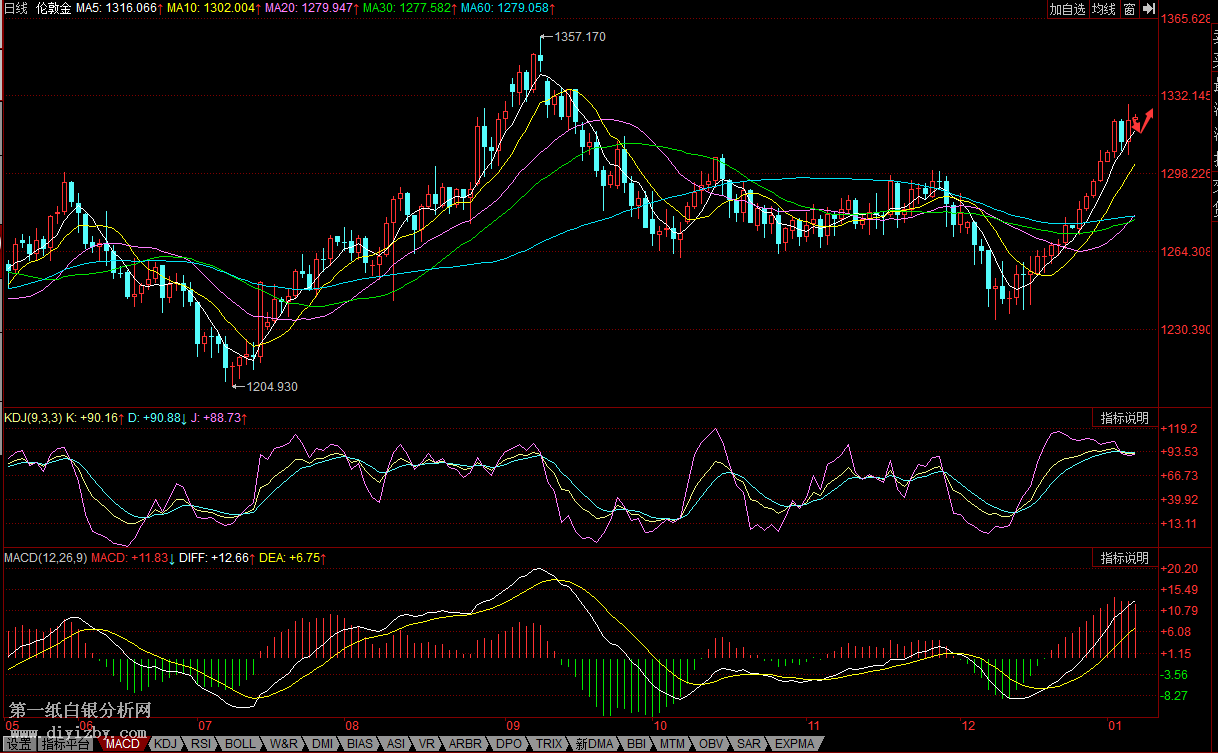This screenshot has width=1218, height=753.
Task: Switch to the W&R indicator tab
Action: (284, 744)
